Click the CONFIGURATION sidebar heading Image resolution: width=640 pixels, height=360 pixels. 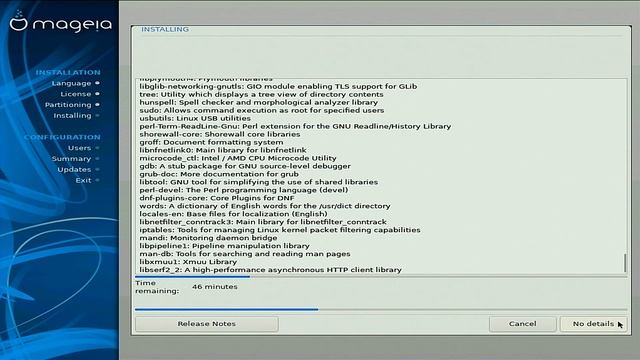(62, 137)
